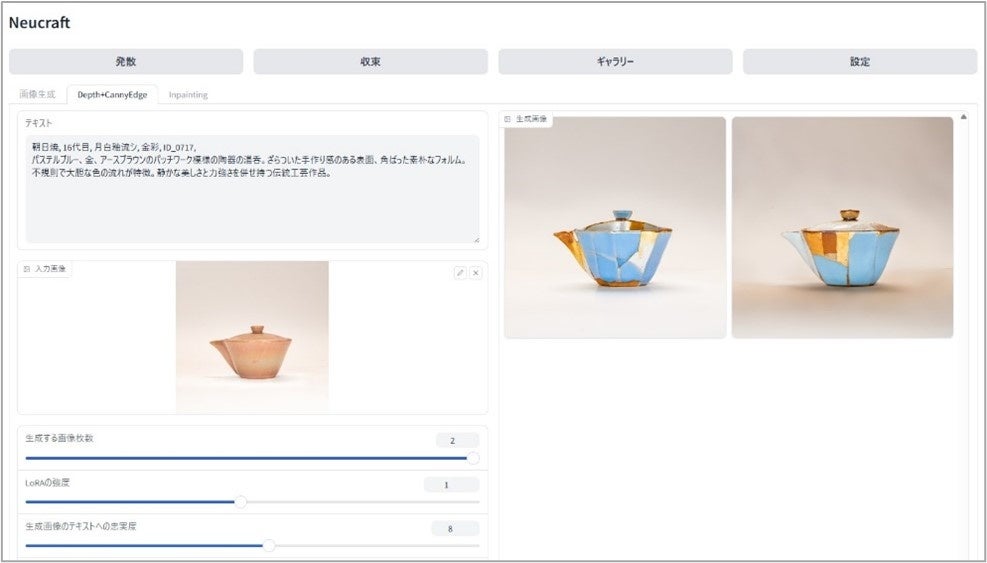Switch to the Inpainting tab
This screenshot has width=987, height=563.
coord(188,94)
